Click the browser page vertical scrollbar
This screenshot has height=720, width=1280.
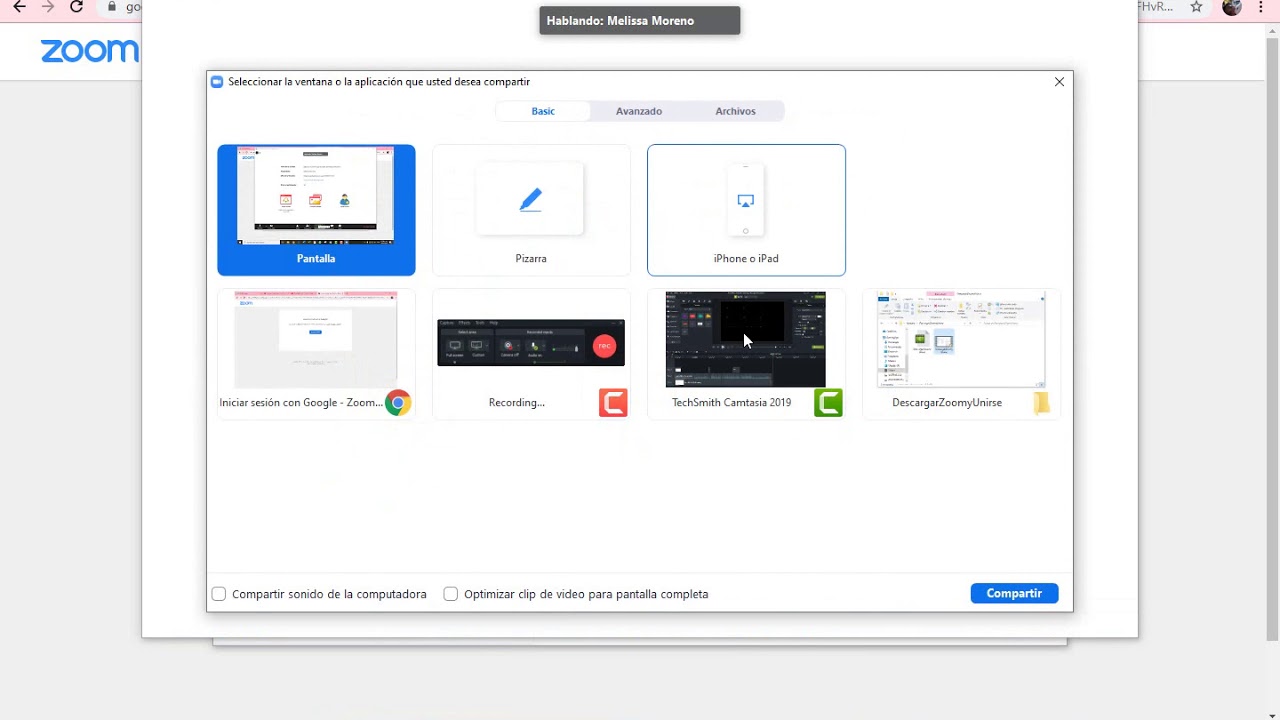(x=1272, y=340)
